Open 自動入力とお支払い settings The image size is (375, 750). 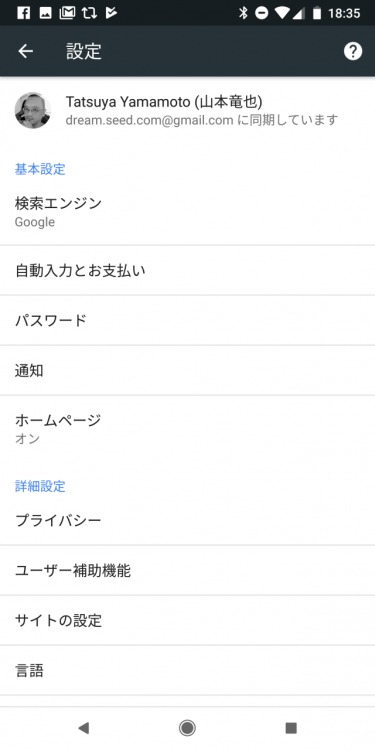[x=188, y=271]
